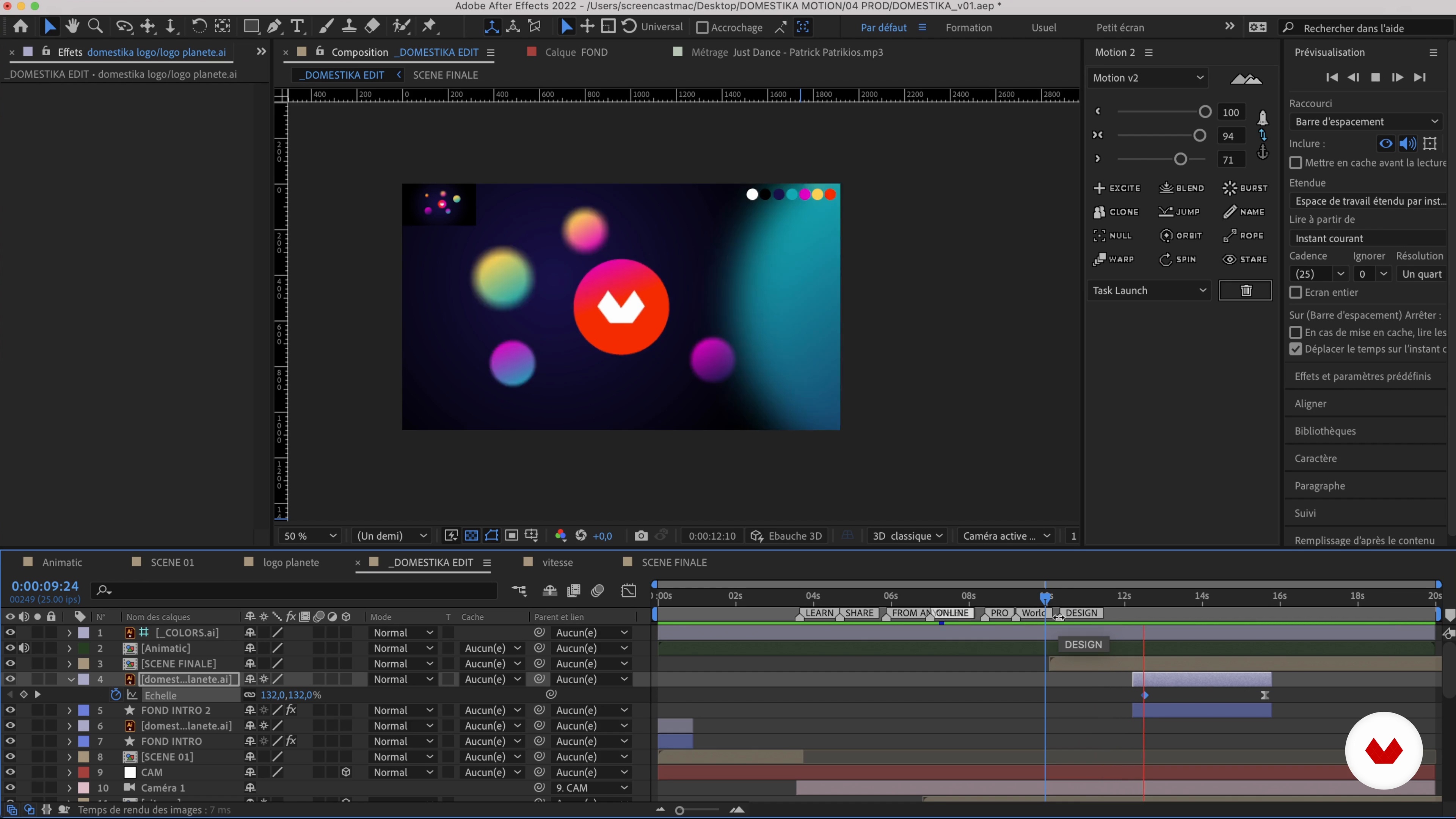Click the Motion 2 CLONE tool
Image resolution: width=1456 pixels, height=819 pixels.
[x=1116, y=212]
